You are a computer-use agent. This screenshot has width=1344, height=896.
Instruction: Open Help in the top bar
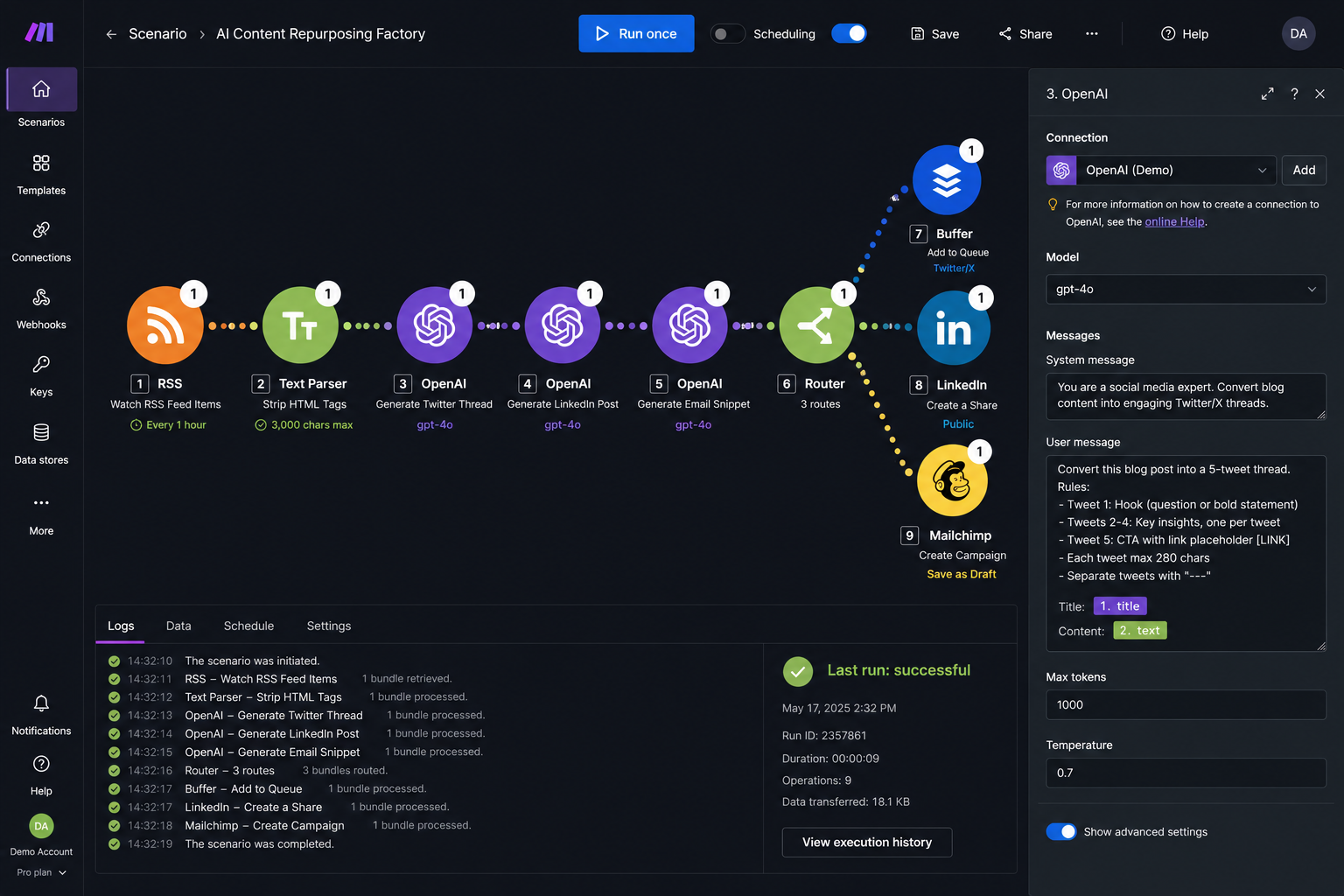tap(1185, 34)
